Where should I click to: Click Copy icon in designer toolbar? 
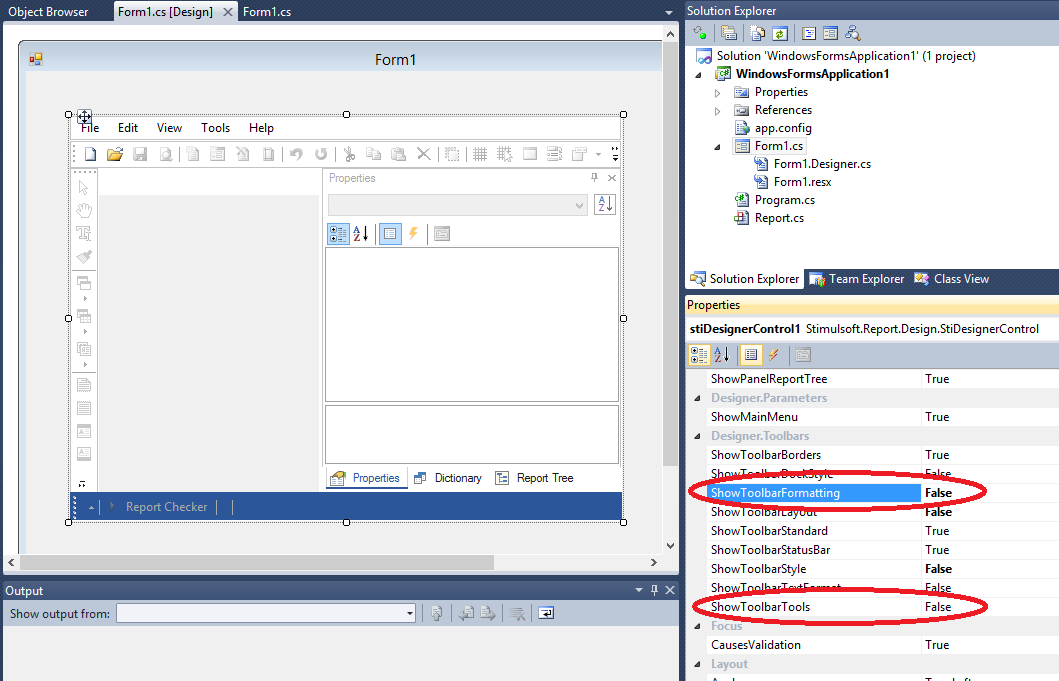coord(373,154)
